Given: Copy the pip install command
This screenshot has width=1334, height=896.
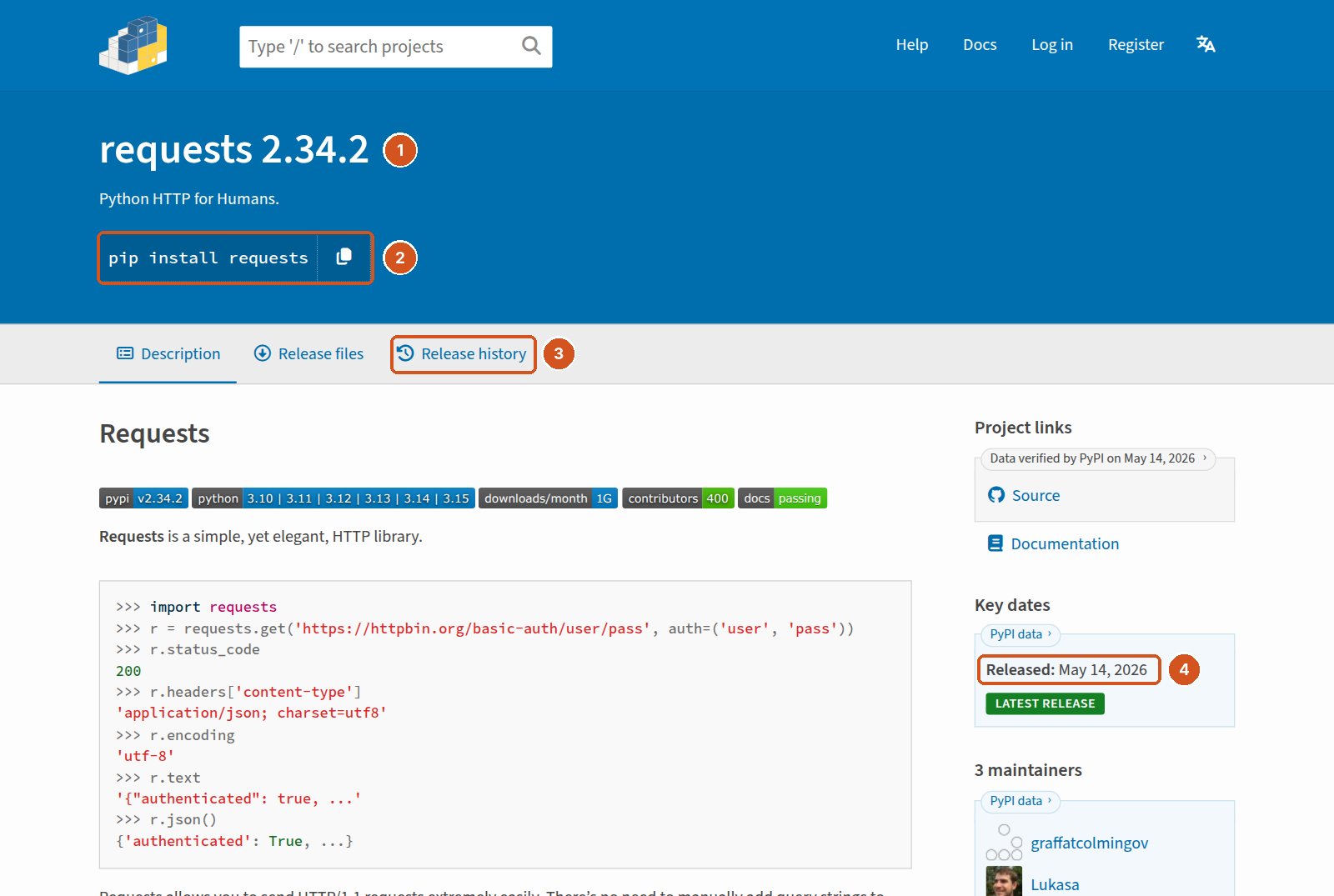Looking at the screenshot, I should (344, 258).
